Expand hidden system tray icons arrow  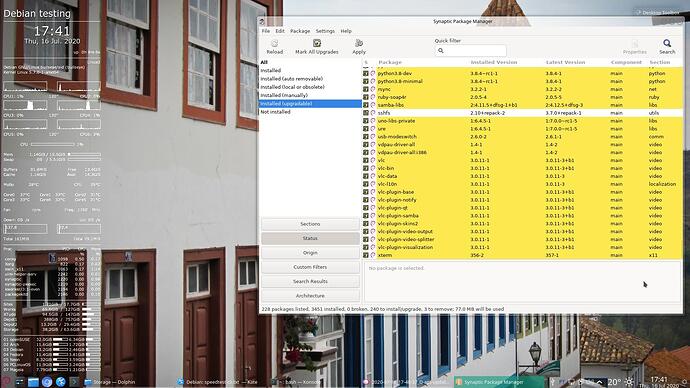click(x=599, y=382)
